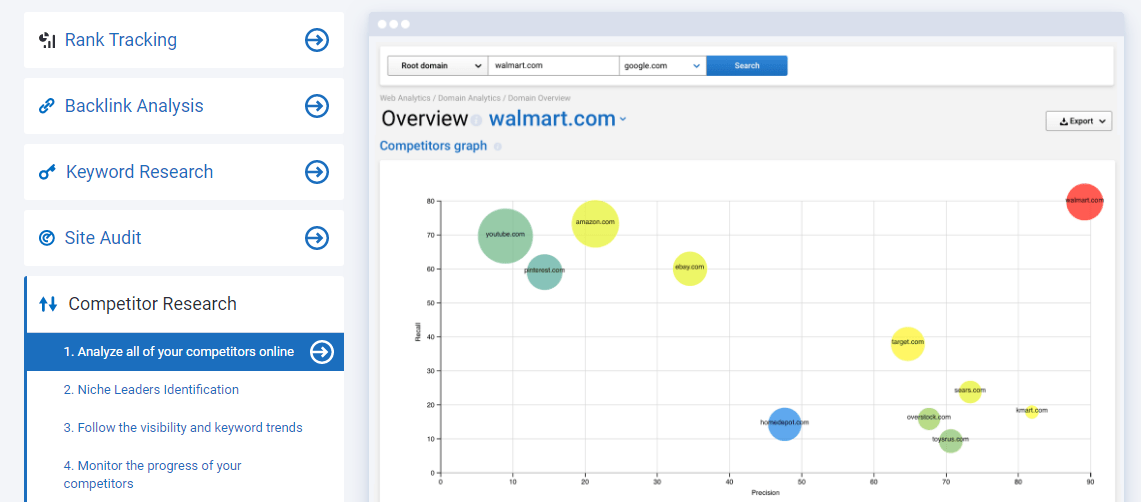
Task: Click the blue Search button
Action: coord(747,65)
